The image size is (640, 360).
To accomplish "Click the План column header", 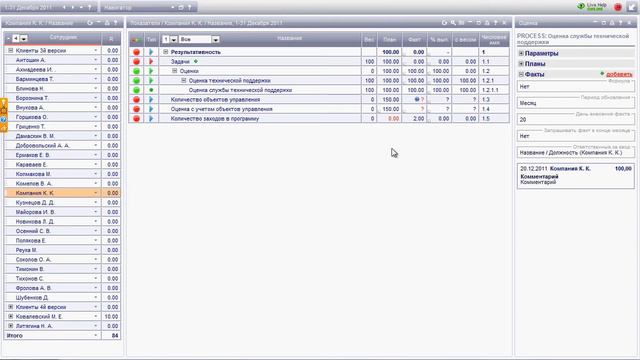I will pos(390,40).
